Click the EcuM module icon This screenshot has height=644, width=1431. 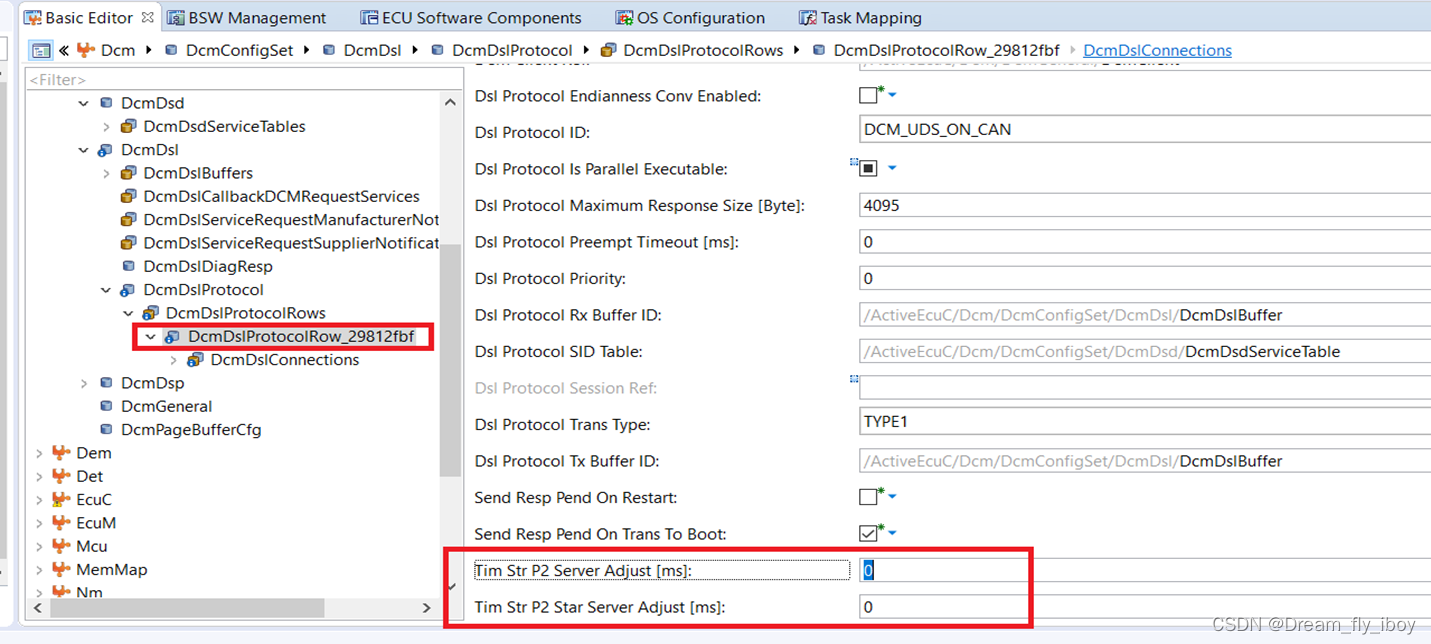point(60,522)
